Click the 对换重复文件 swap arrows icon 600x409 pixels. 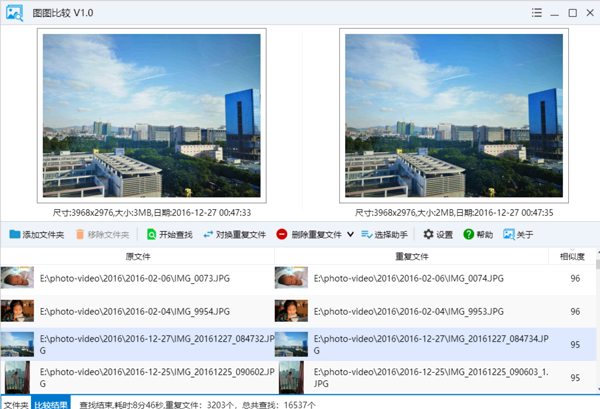pos(208,234)
